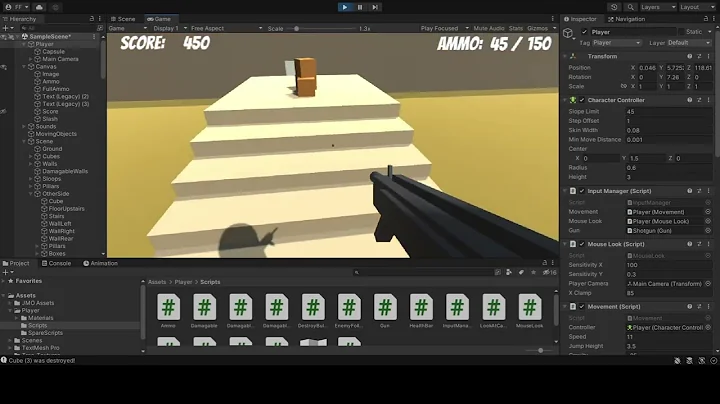Screen dimensions: 720x404
Task: Select FloorUpstairs in the Hierarchy
Action: pyautogui.click(x=67, y=208)
